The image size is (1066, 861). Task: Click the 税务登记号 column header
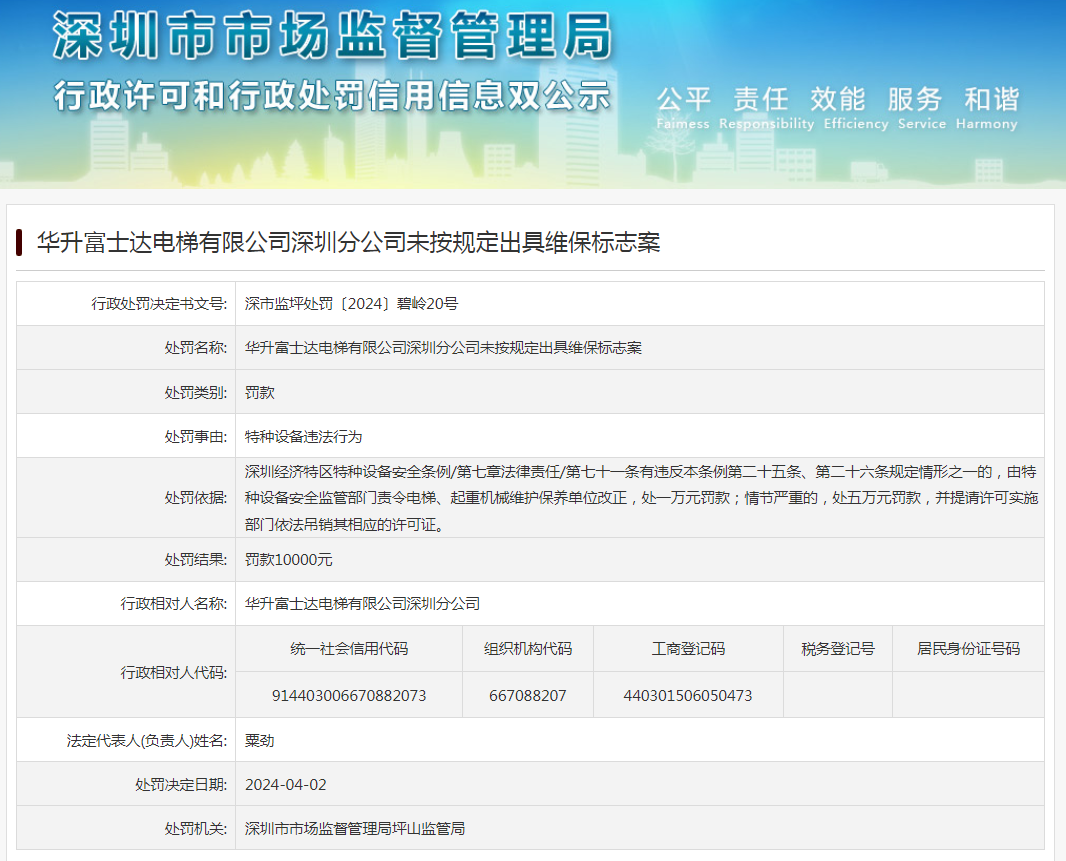[838, 649]
